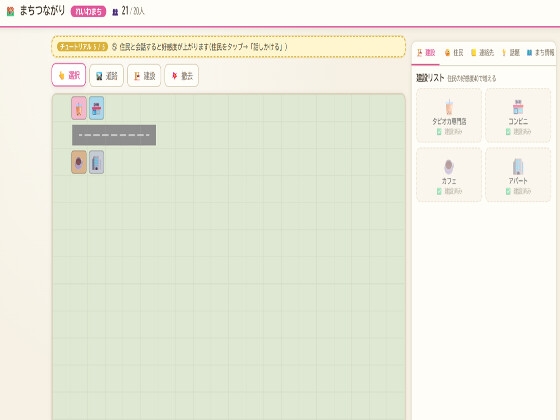Click the 21/20人 population count
560x420 pixels.
click(x=133, y=11)
